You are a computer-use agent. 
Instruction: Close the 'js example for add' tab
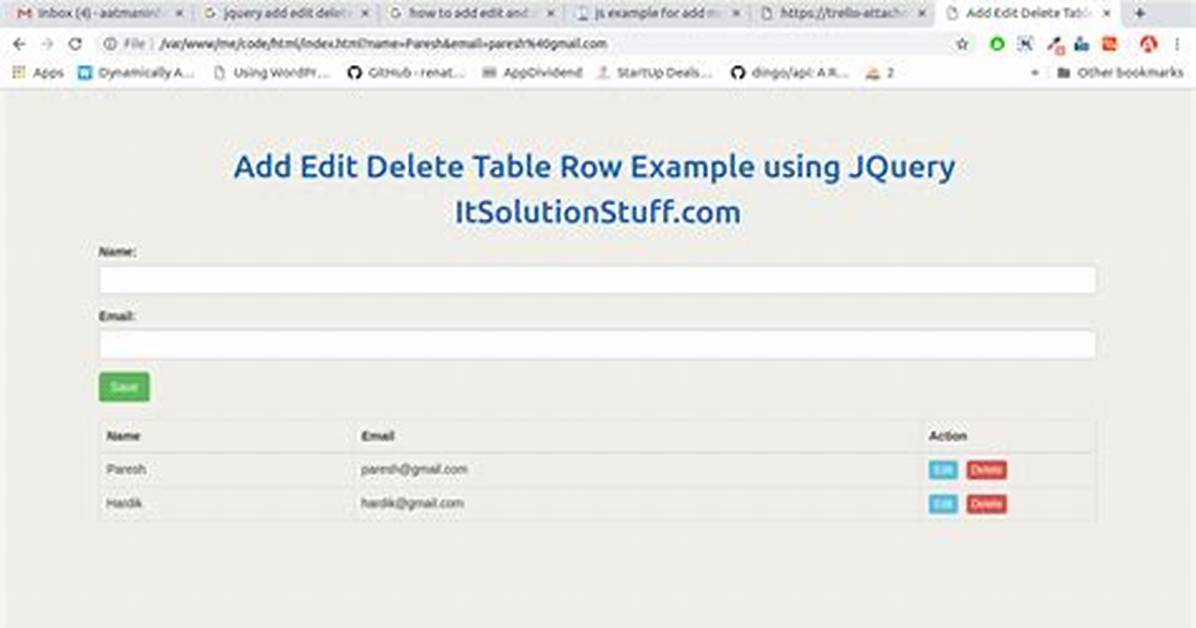pyautogui.click(x=736, y=13)
